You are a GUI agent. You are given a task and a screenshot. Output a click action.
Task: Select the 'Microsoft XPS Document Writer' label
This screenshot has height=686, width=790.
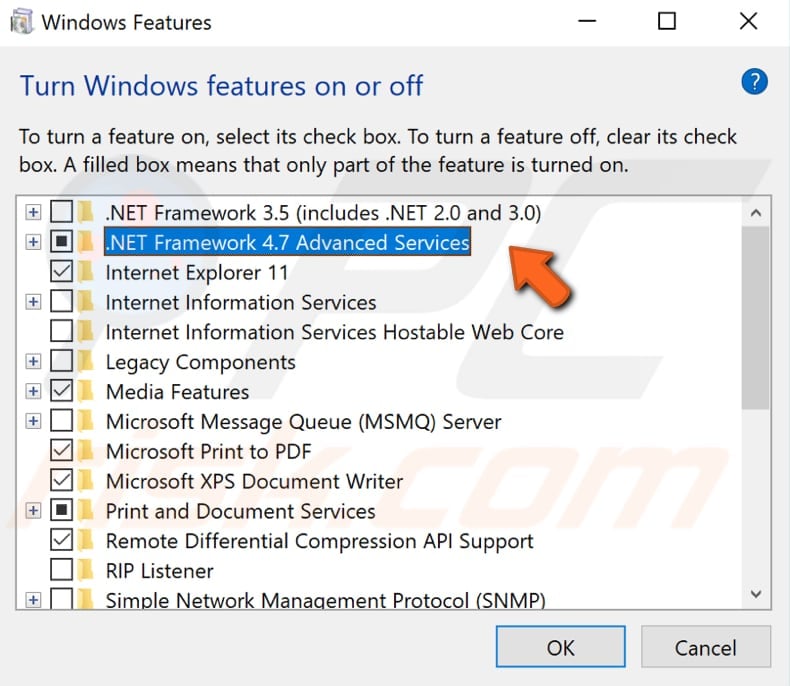click(x=254, y=481)
